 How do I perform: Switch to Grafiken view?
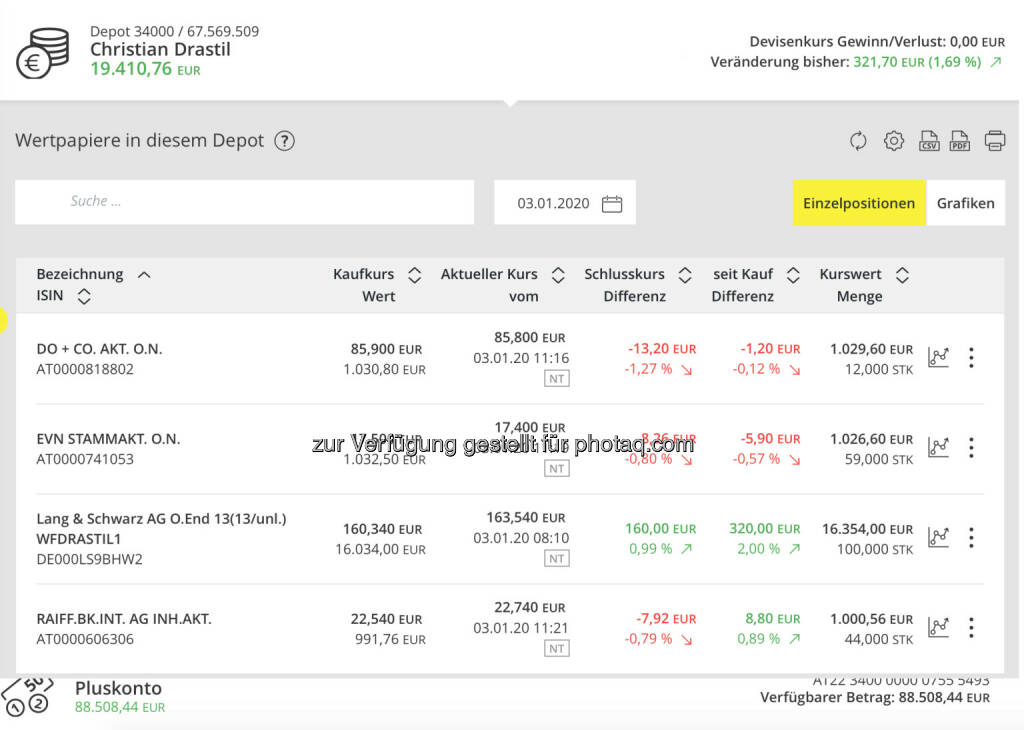tap(965, 203)
